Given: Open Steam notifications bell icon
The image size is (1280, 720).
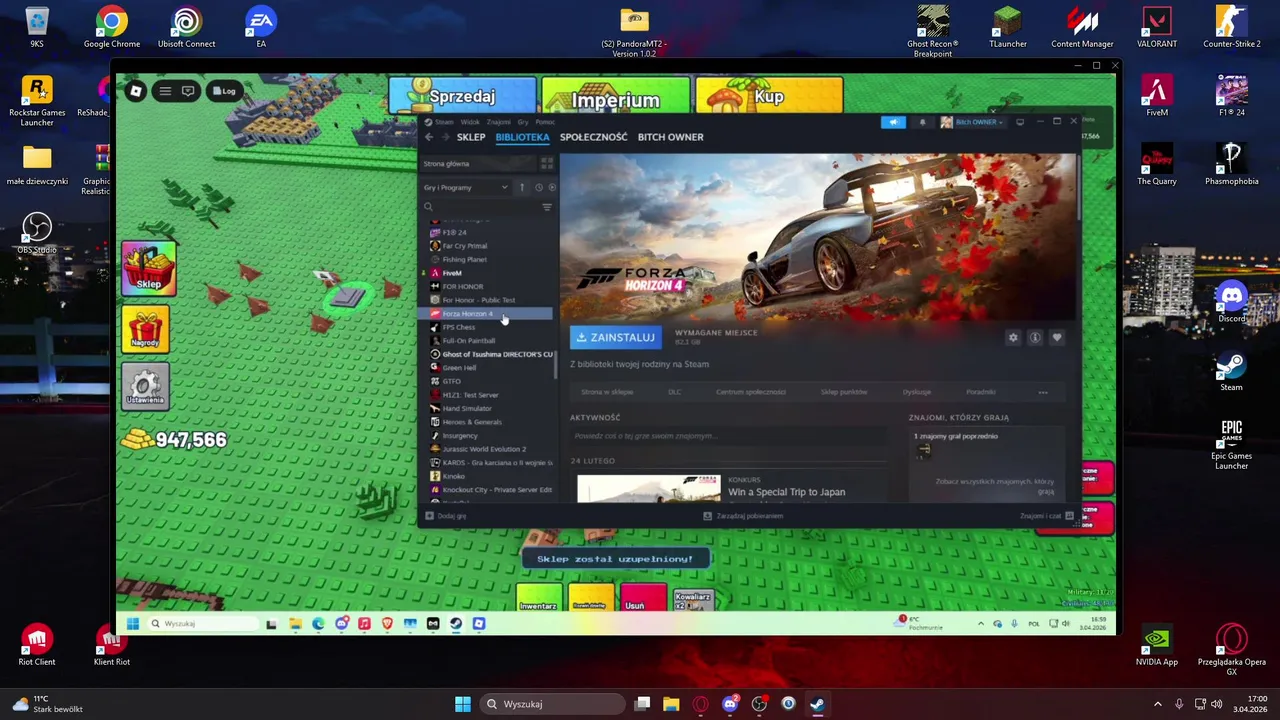Looking at the screenshot, I should pos(922,122).
